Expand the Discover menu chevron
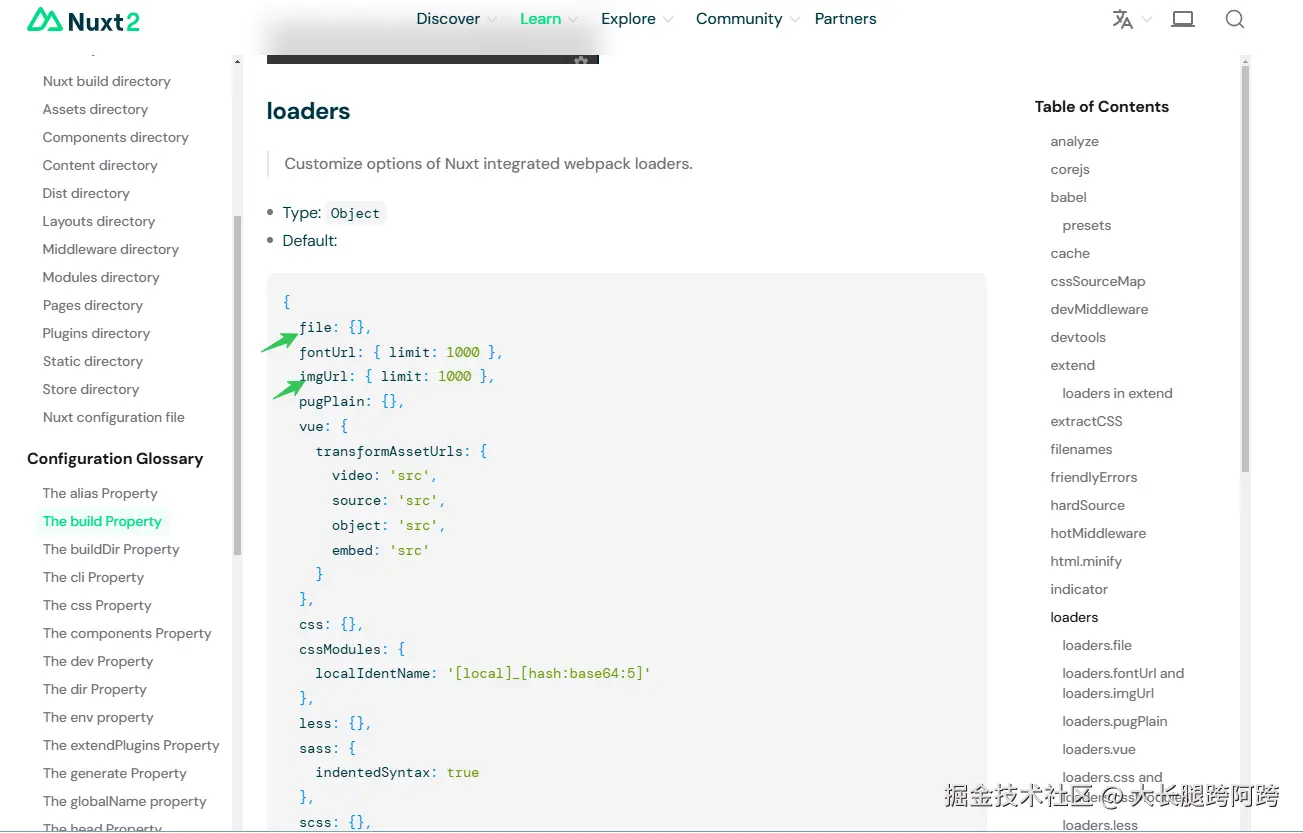Viewport: 1303px width, 833px height. (492, 19)
